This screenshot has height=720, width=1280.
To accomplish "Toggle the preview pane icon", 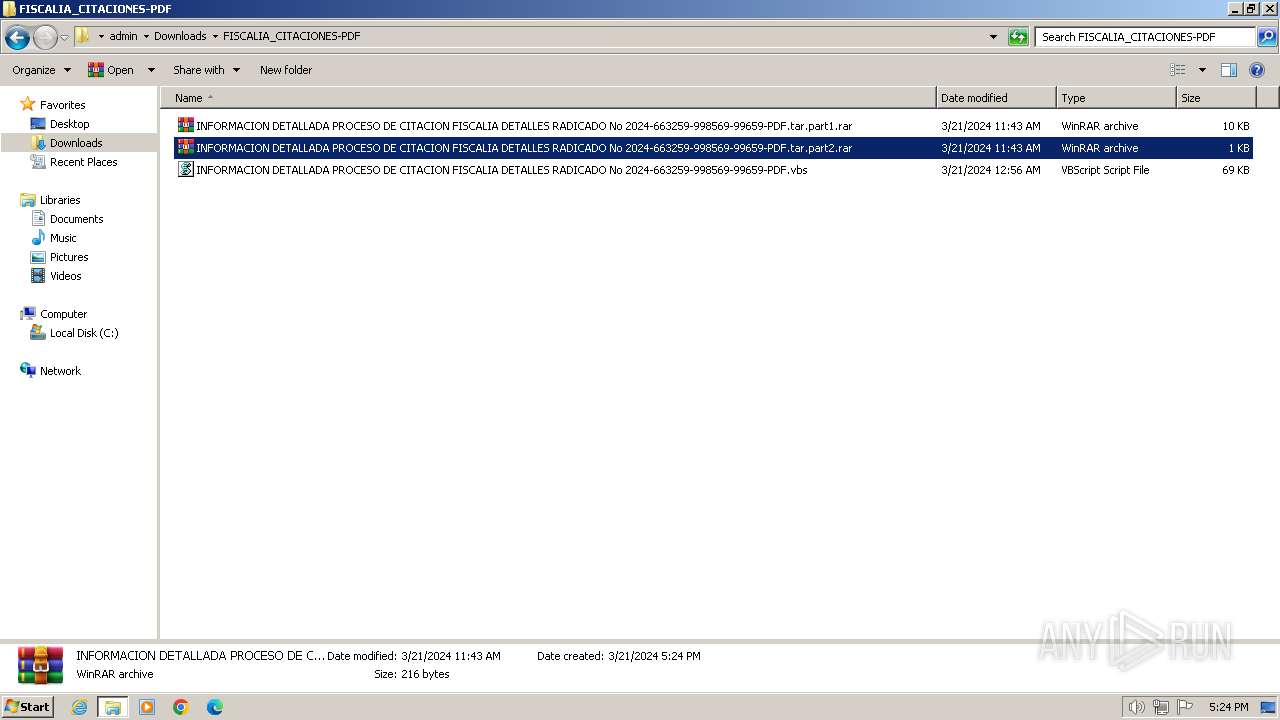I will (x=1229, y=70).
